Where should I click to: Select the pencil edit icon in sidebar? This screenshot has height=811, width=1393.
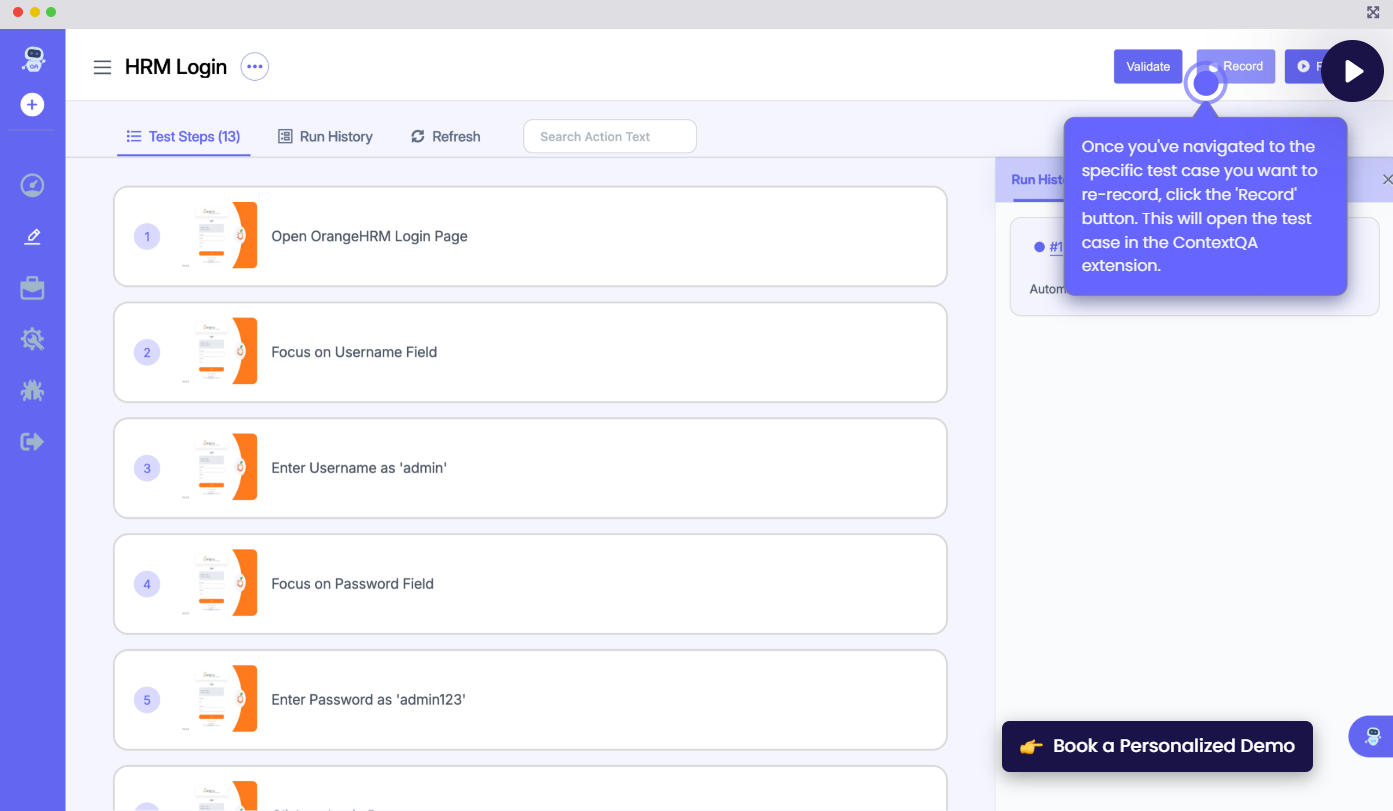(x=33, y=237)
